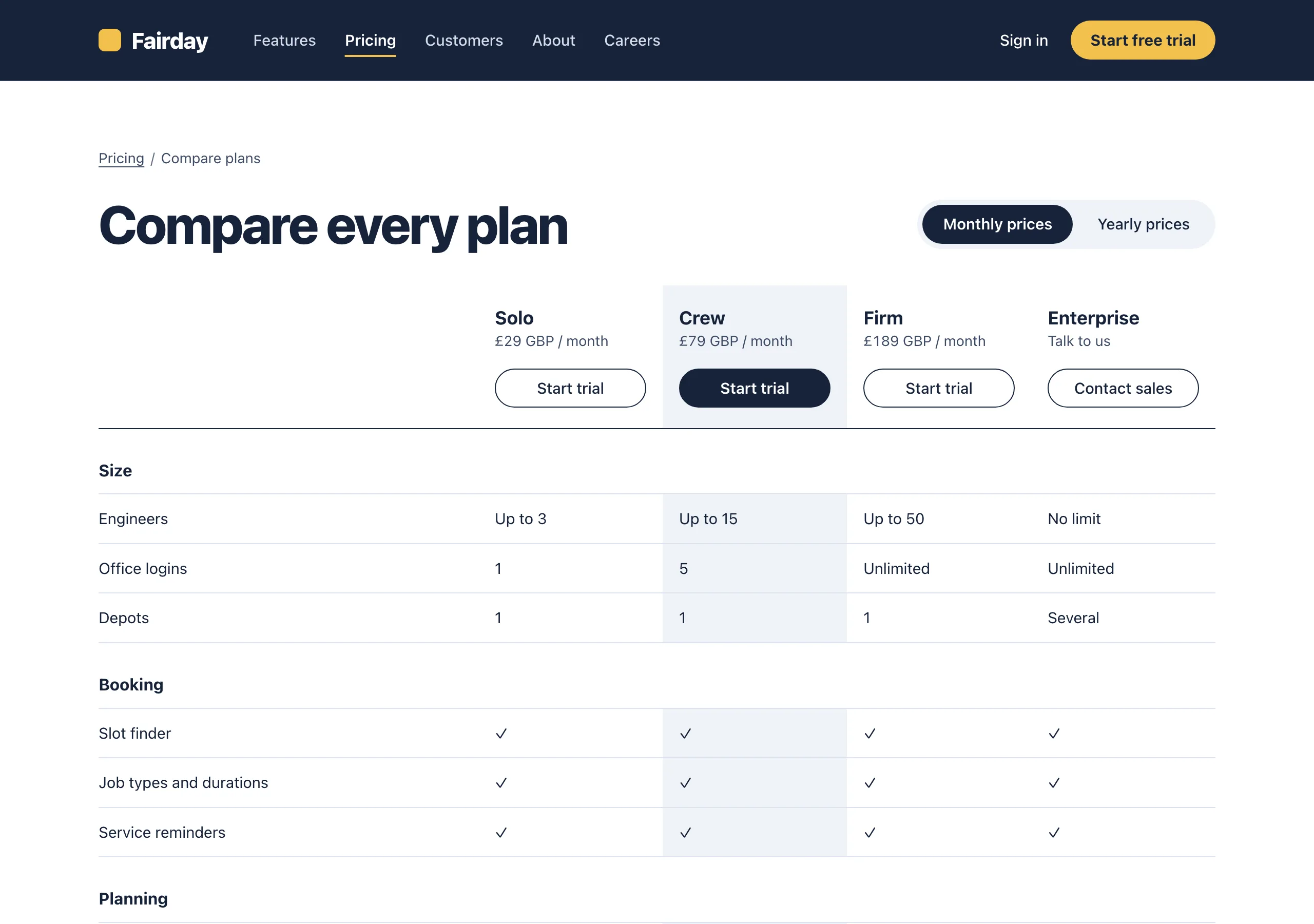This screenshot has height=924, width=1314.
Task: Click the 'Slot finder' row label
Action: pyautogui.click(x=134, y=734)
